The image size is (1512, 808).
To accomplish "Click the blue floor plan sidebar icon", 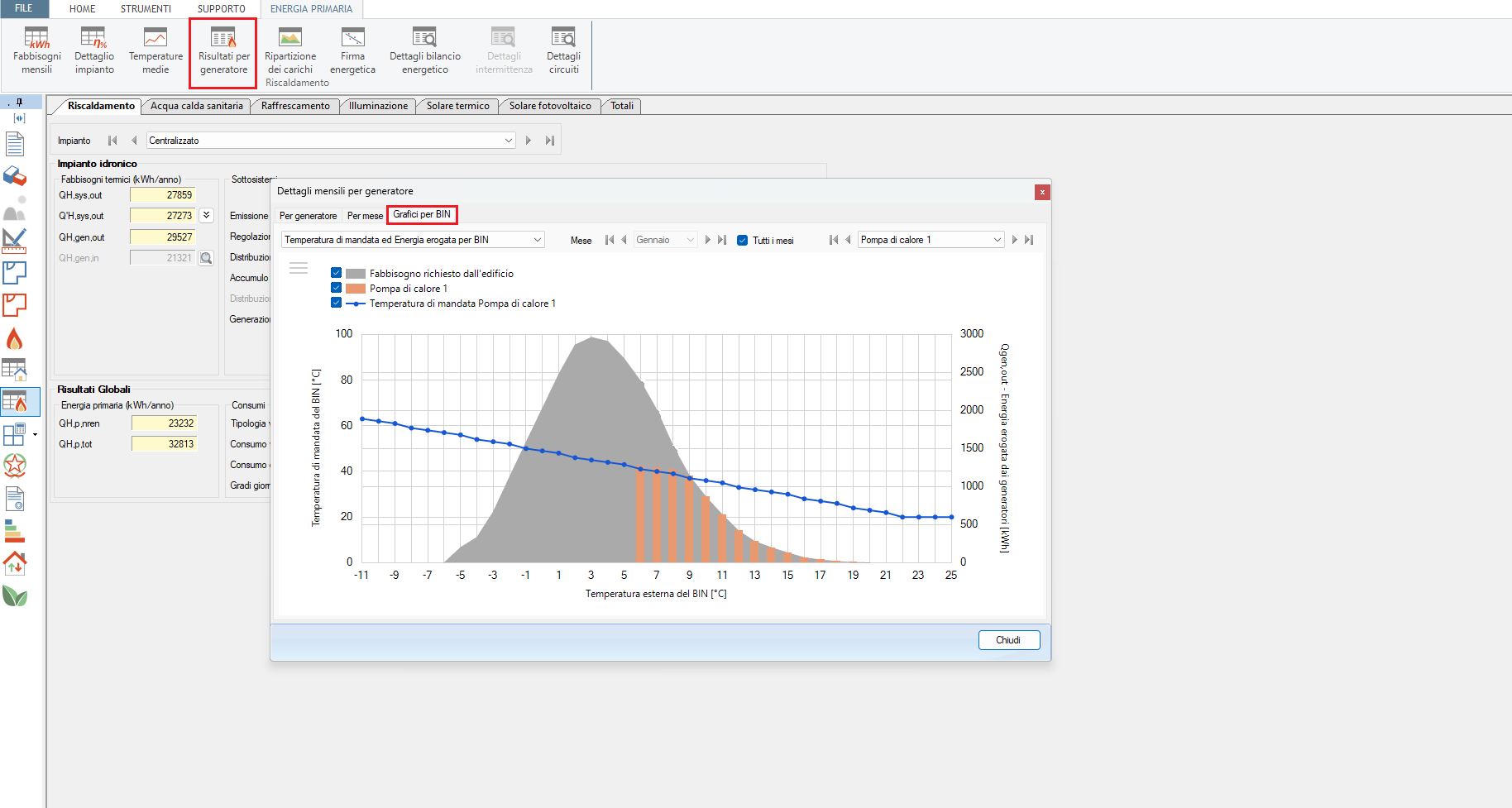I will (15, 273).
